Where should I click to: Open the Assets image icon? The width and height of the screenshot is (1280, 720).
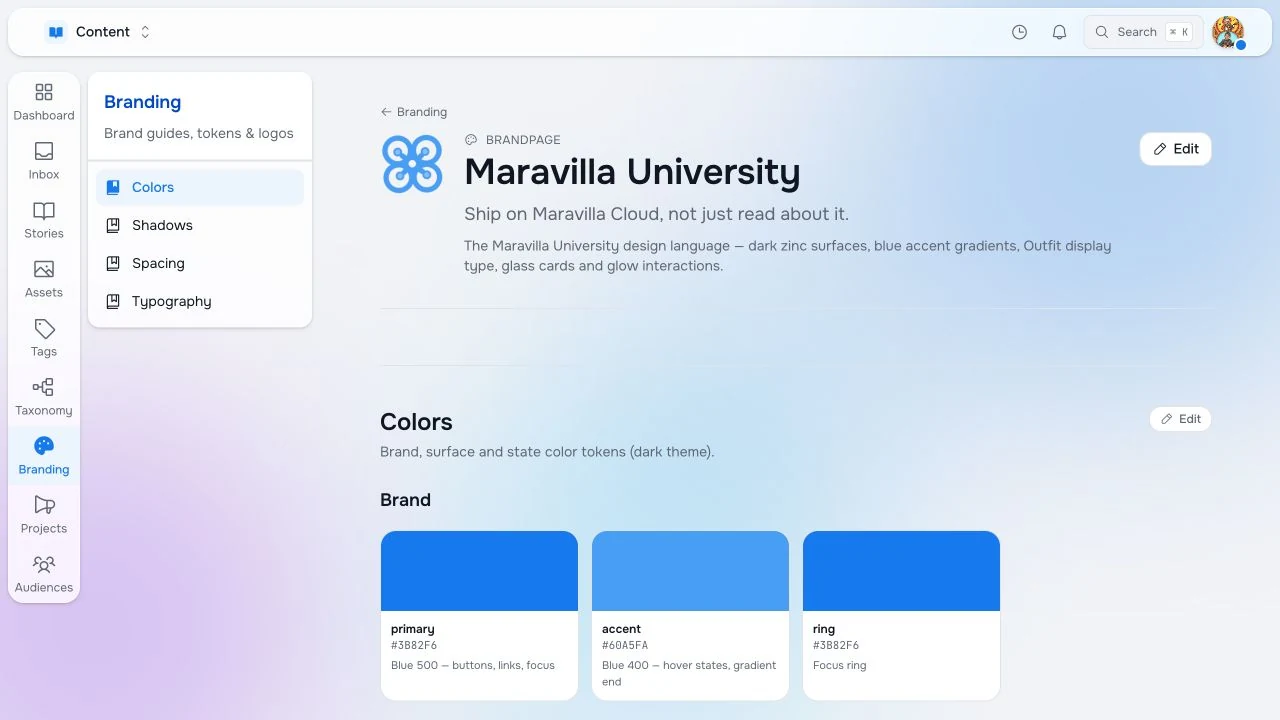tap(44, 269)
